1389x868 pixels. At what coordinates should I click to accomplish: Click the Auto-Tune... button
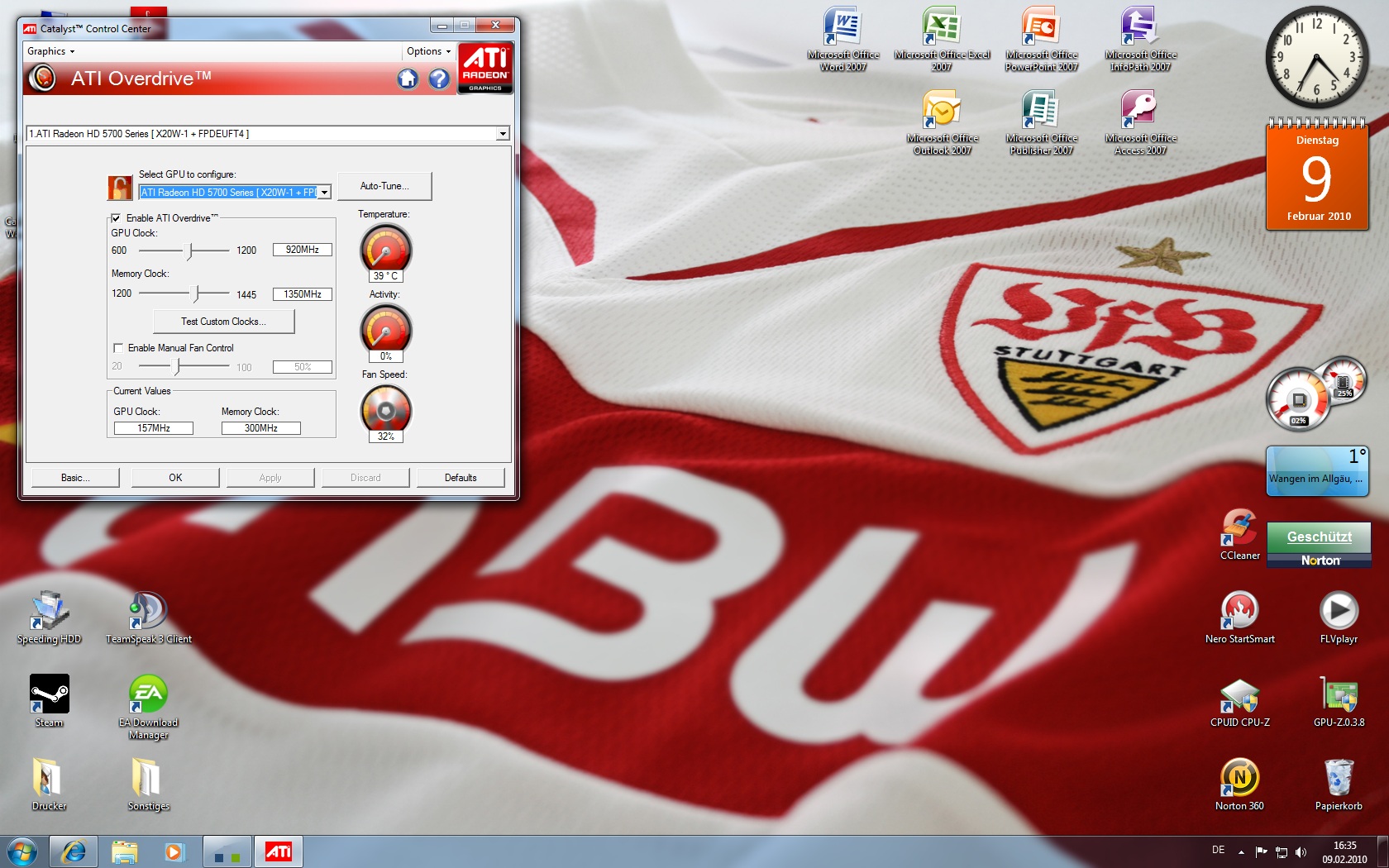(x=384, y=186)
